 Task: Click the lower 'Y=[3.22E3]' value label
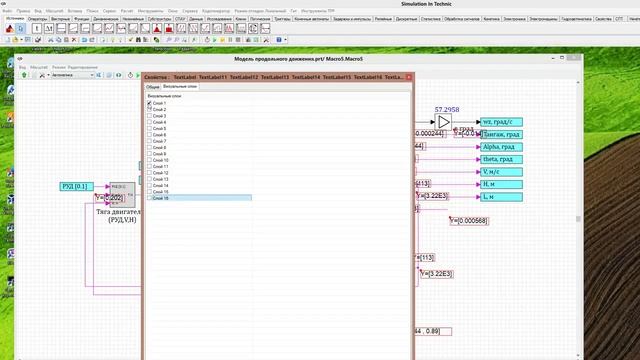[436, 274]
